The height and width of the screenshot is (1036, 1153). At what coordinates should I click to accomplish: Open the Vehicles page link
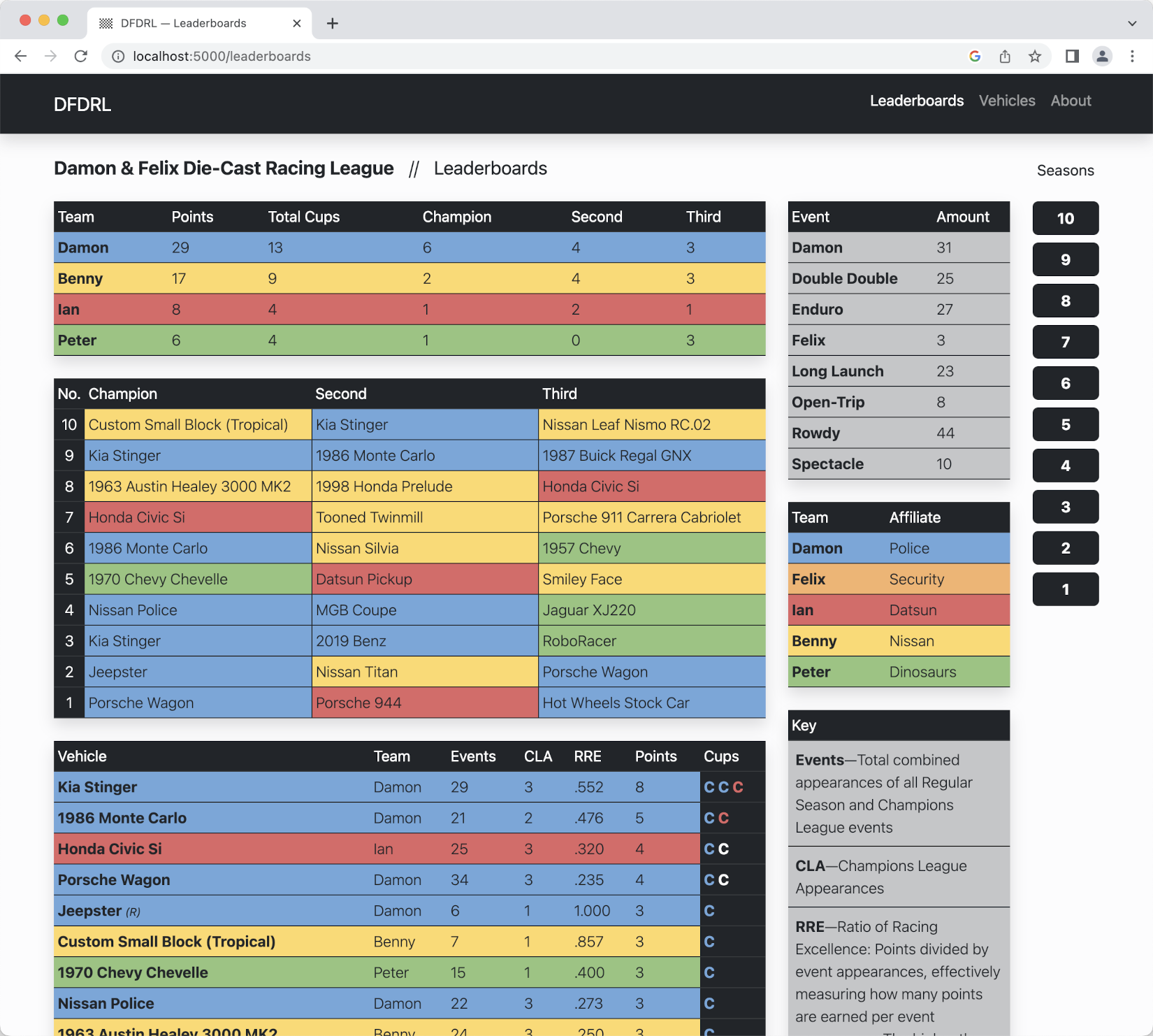1007,101
